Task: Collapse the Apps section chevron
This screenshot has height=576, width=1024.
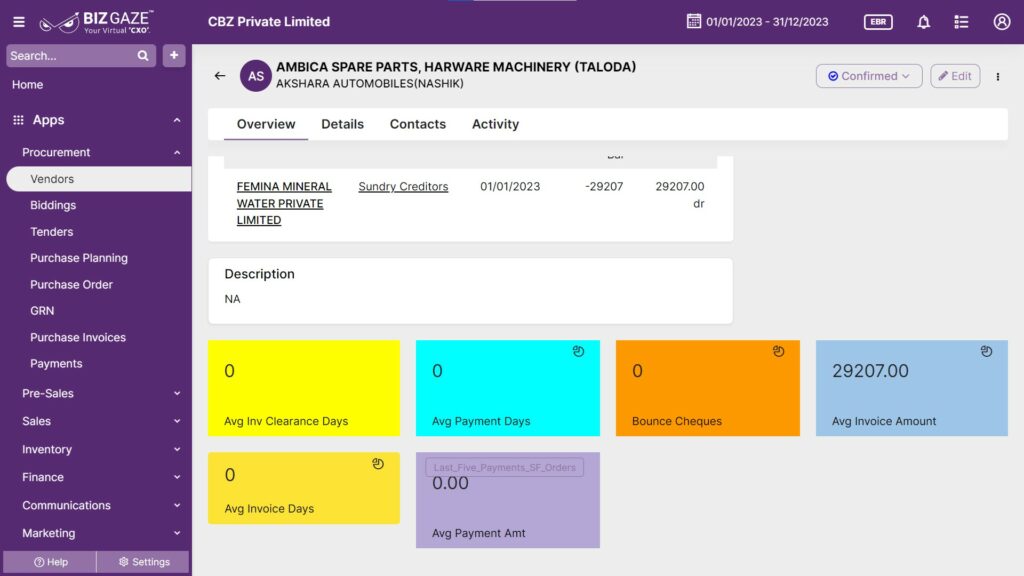Action: coord(177,120)
